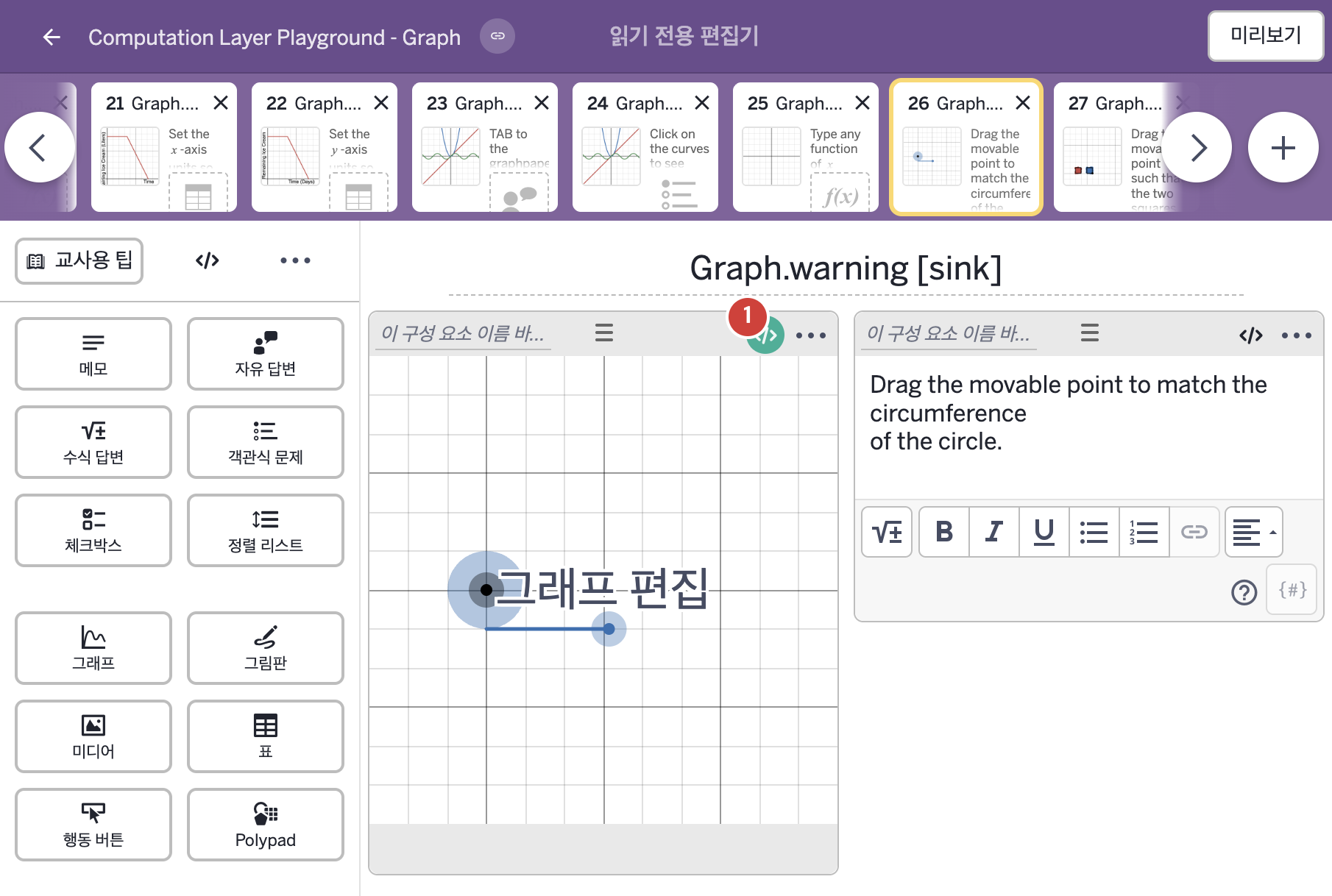Open note component code editor icon
This screenshot has height=896, width=1332.
click(x=1251, y=335)
